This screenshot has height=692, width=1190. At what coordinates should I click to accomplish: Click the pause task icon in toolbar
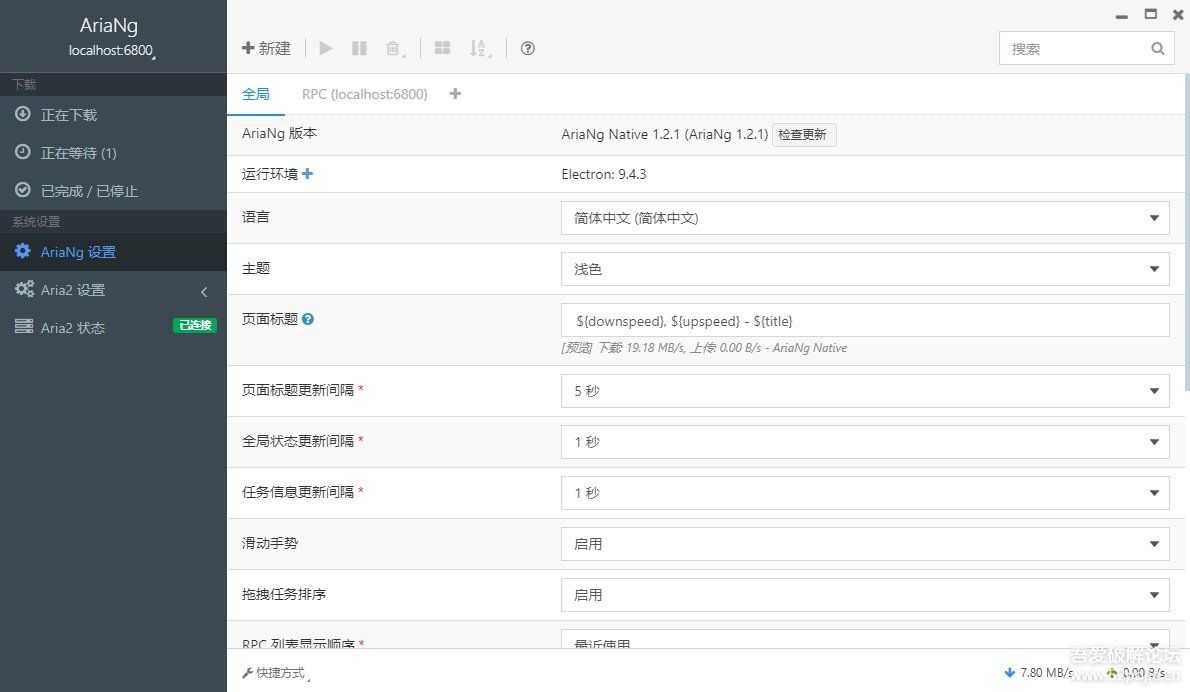point(359,48)
